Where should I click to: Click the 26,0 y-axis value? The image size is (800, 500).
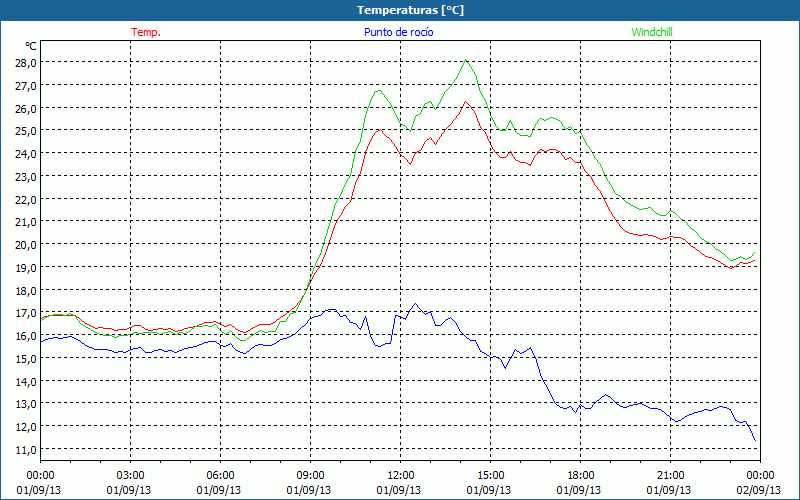tap(26, 109)
